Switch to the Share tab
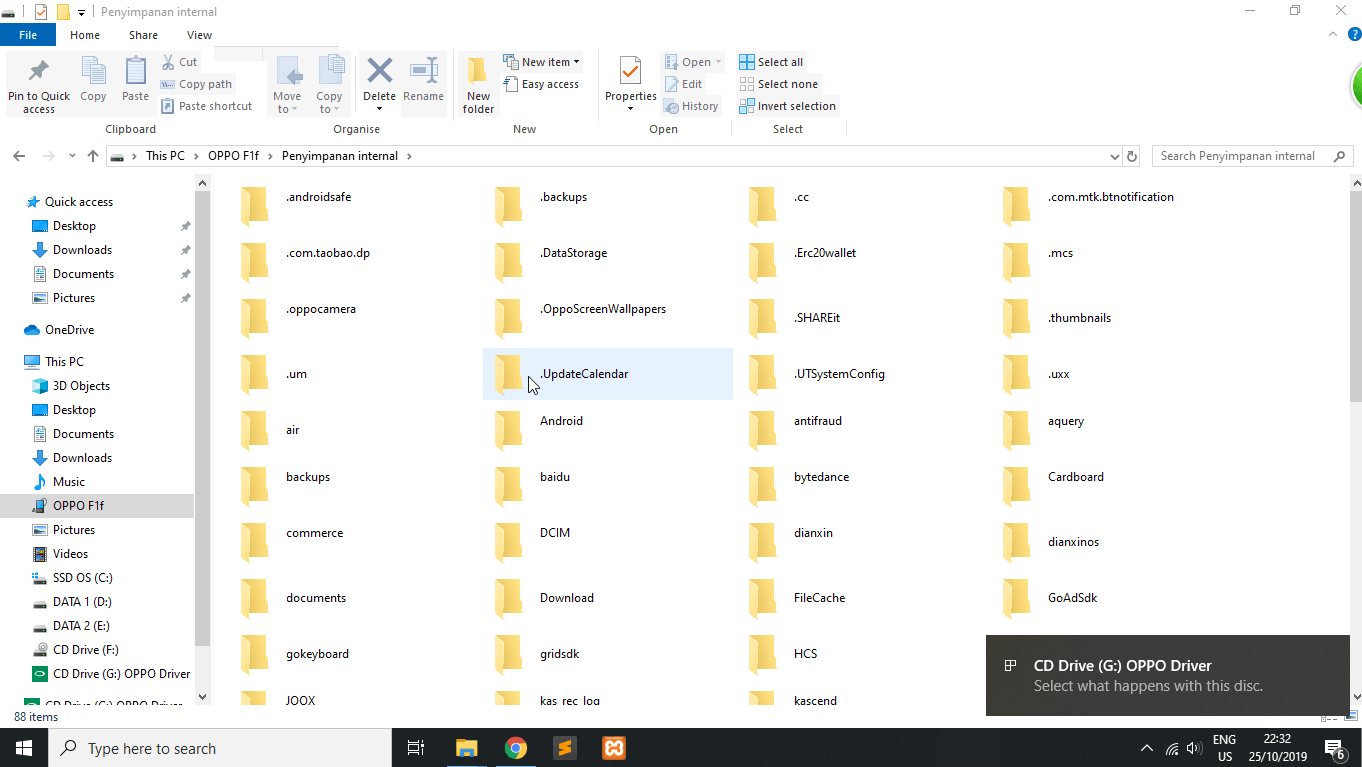 tap(143, 35)
